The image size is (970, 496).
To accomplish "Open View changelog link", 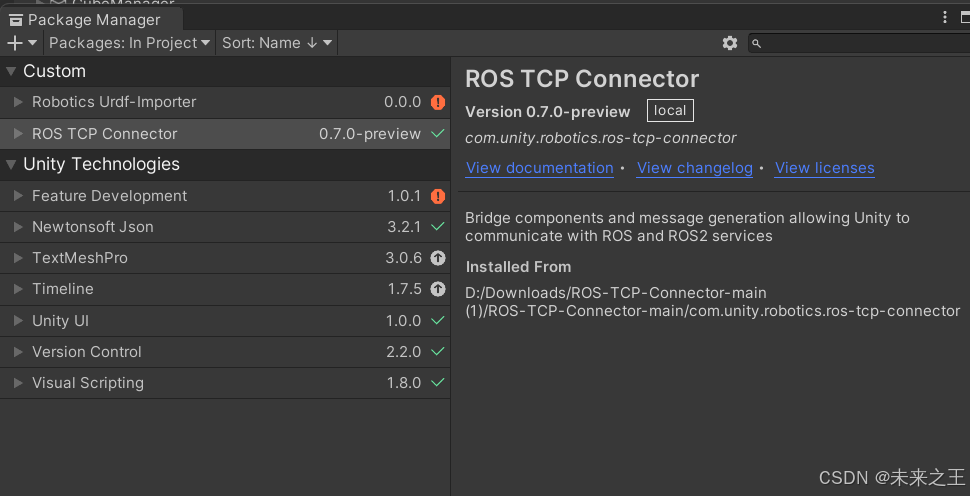I will pos(695,168).
